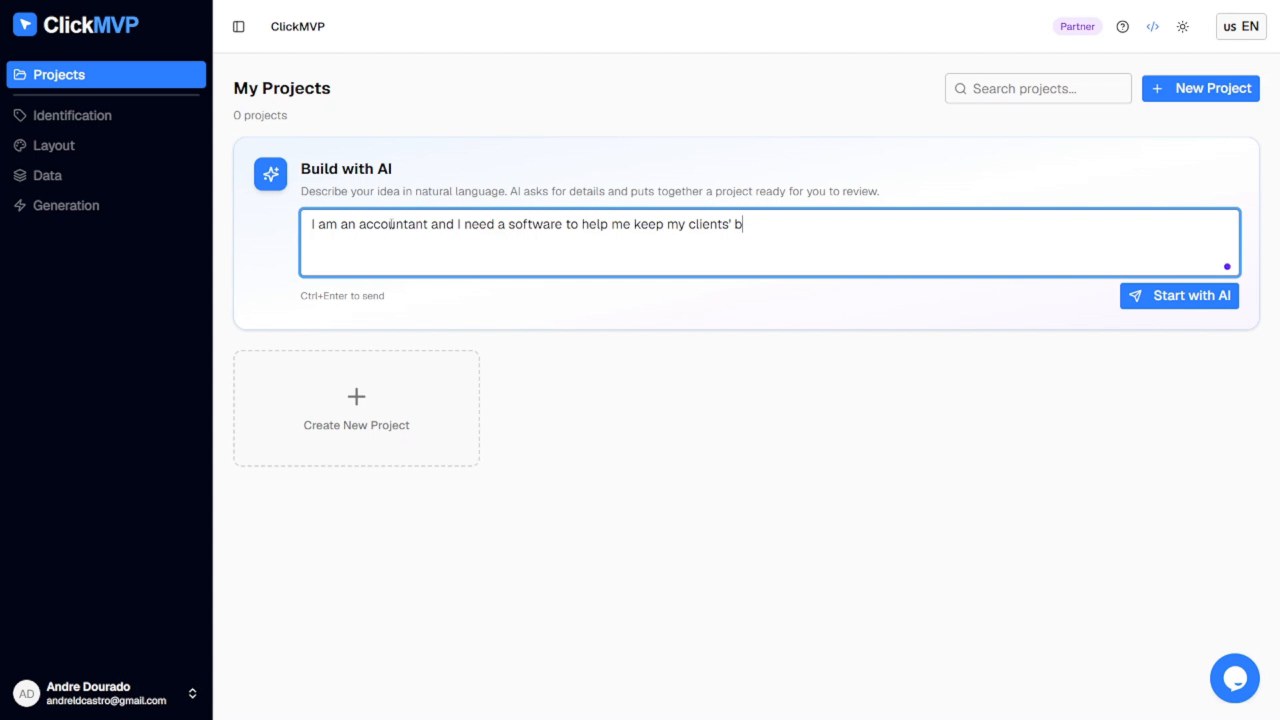Open the code brackets icon in header
Image resolution: width=1280 pixels, height=720 pixels.
(1152, 27)
